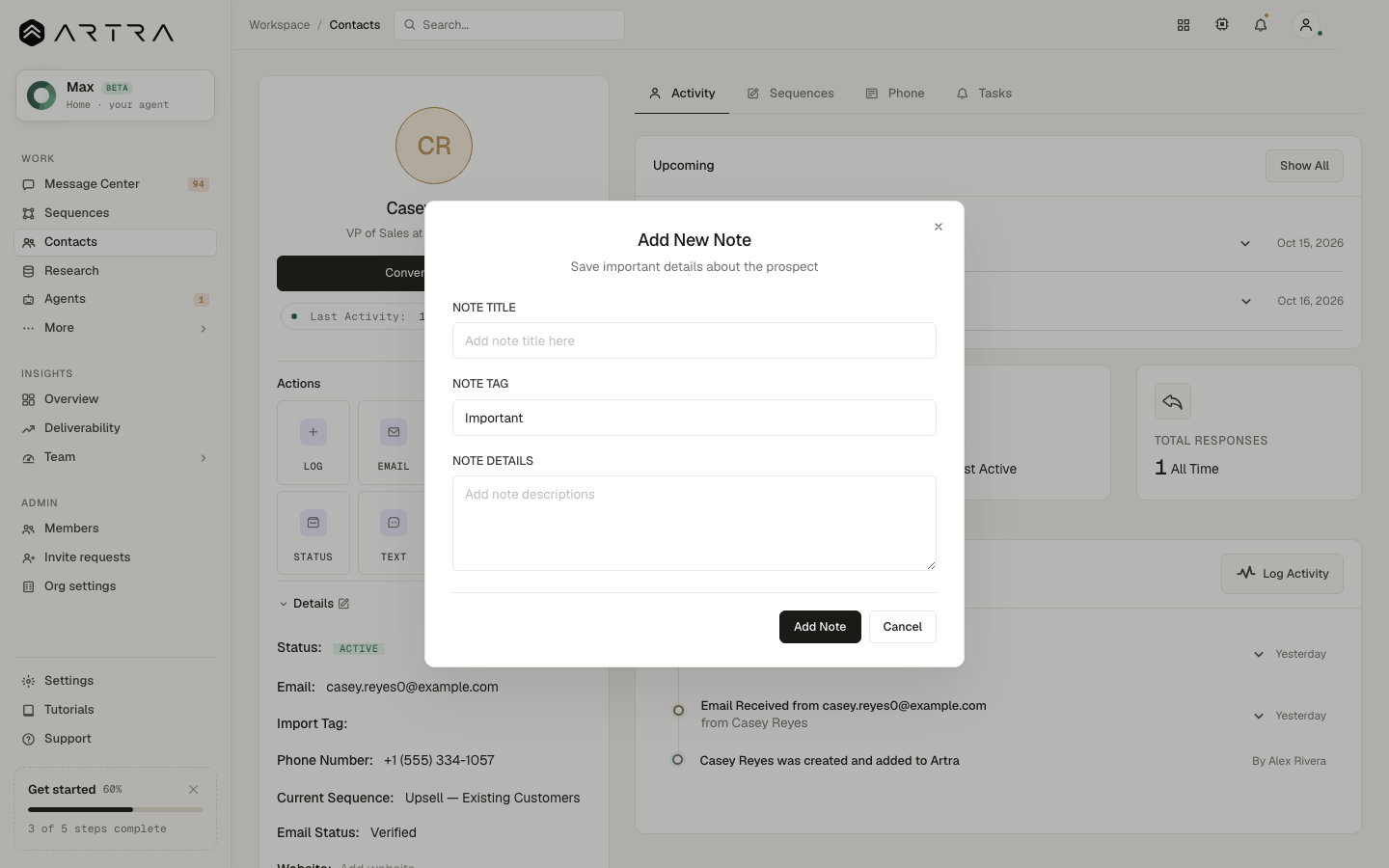Click the Log action plus icon
Screen dimensions: 1389x868
(313, 432)
